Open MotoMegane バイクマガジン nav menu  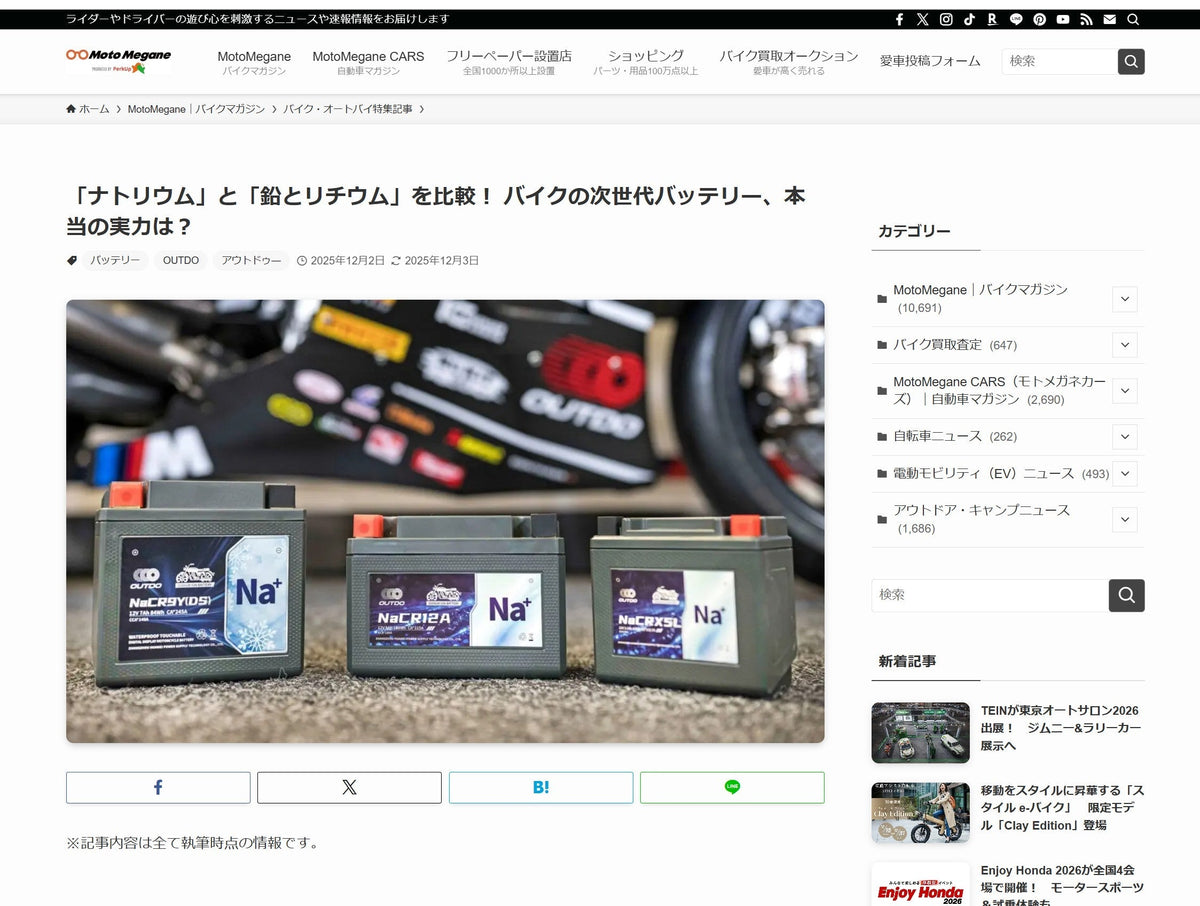click(254, 62)
